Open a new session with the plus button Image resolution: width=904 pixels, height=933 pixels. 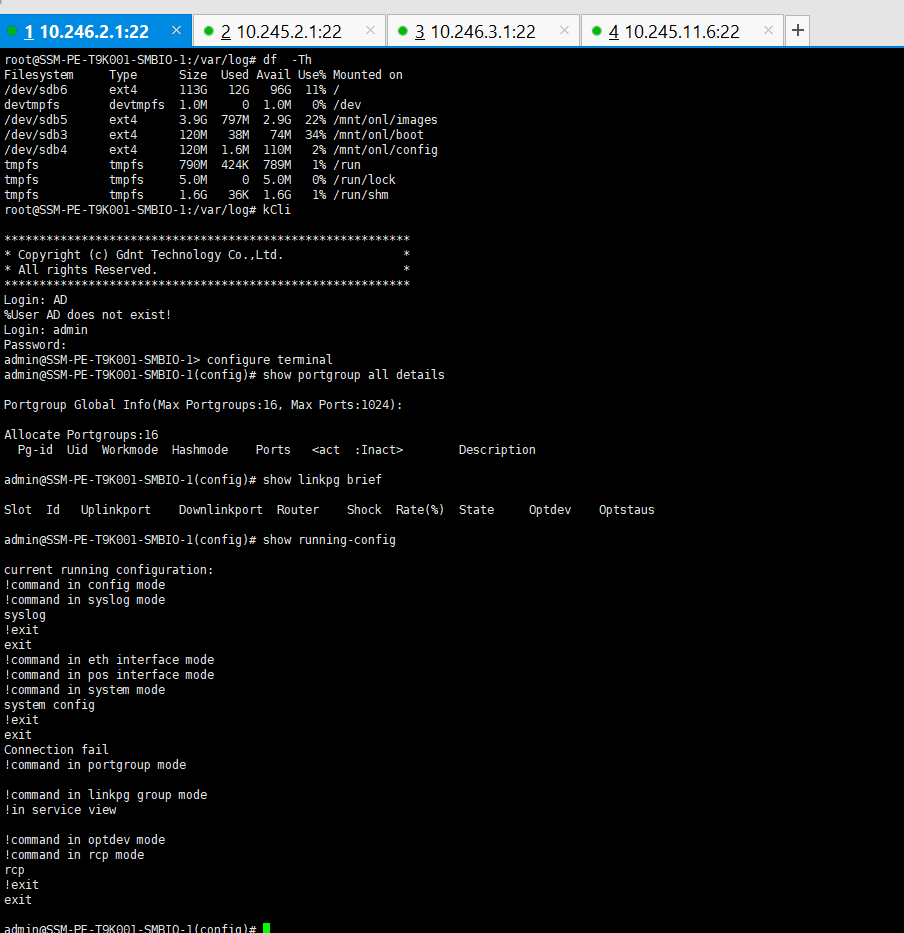point(797,31)
